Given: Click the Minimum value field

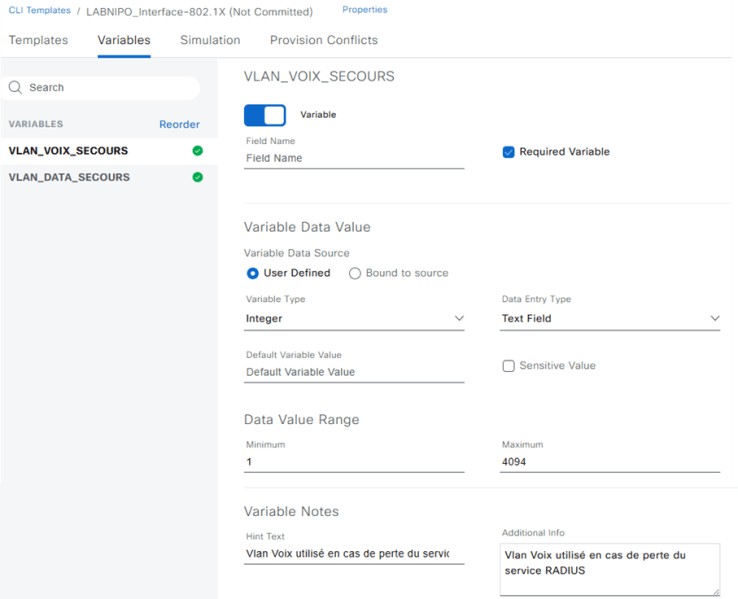Looking at the screenshot, I should point(354,462).
